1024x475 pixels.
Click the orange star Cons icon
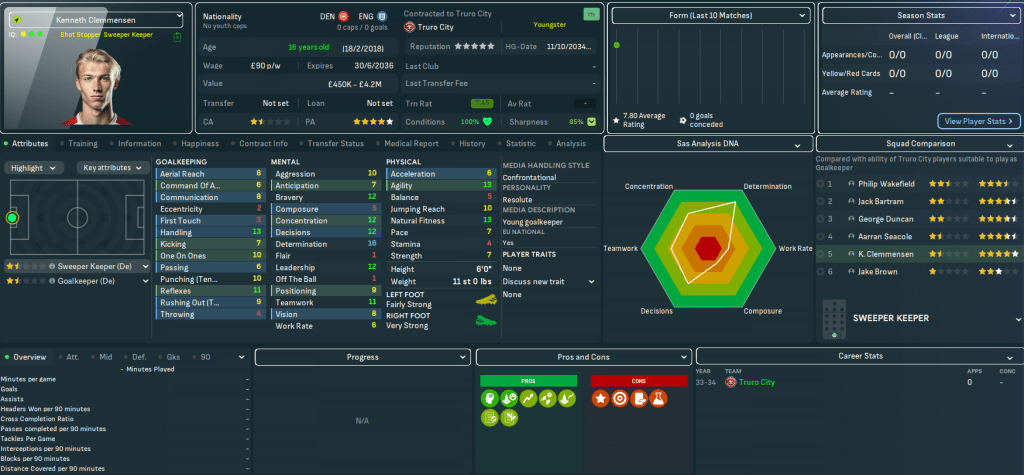coord(601,399)
